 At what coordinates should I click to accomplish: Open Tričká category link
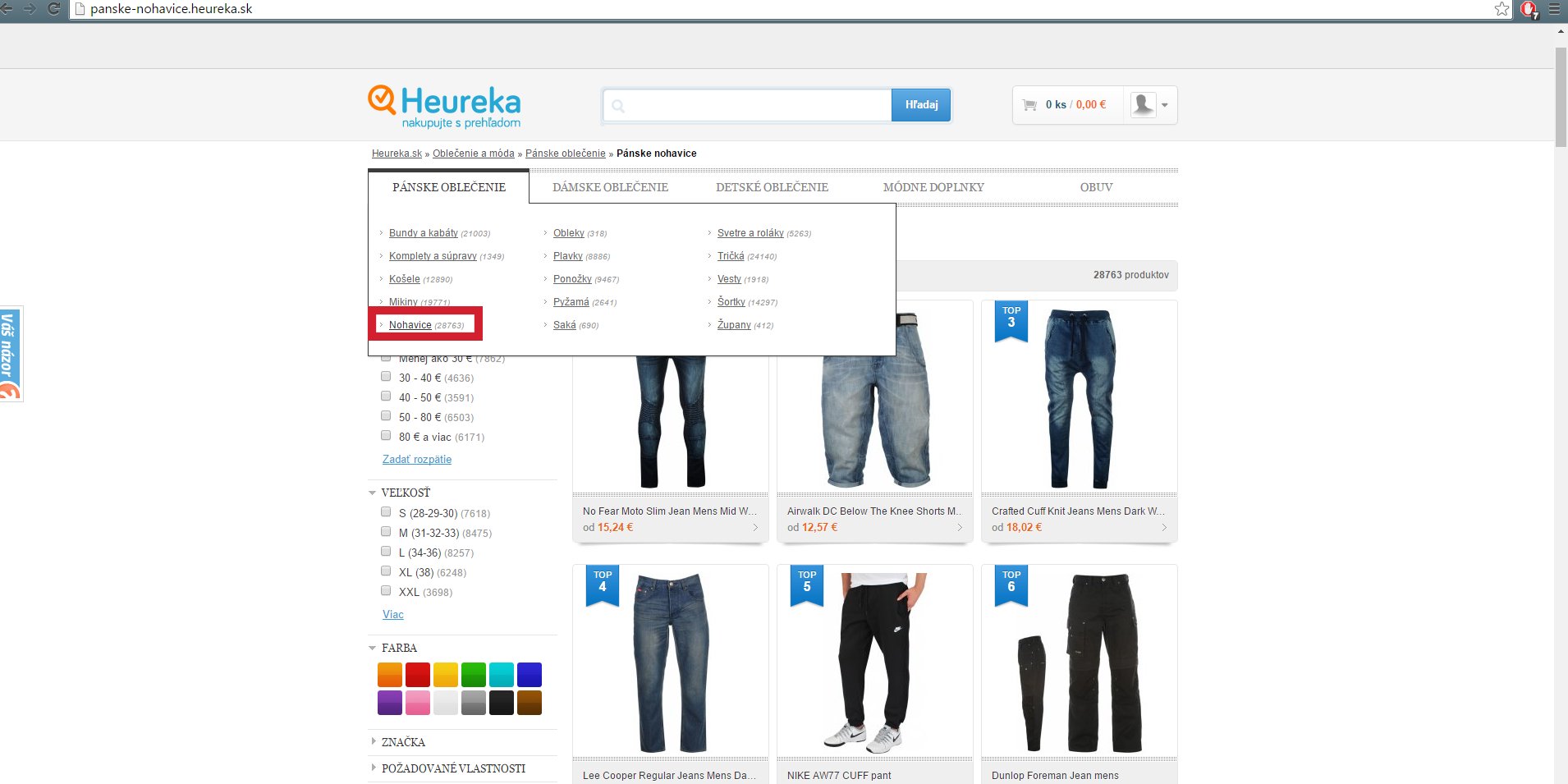pos(731,256)
